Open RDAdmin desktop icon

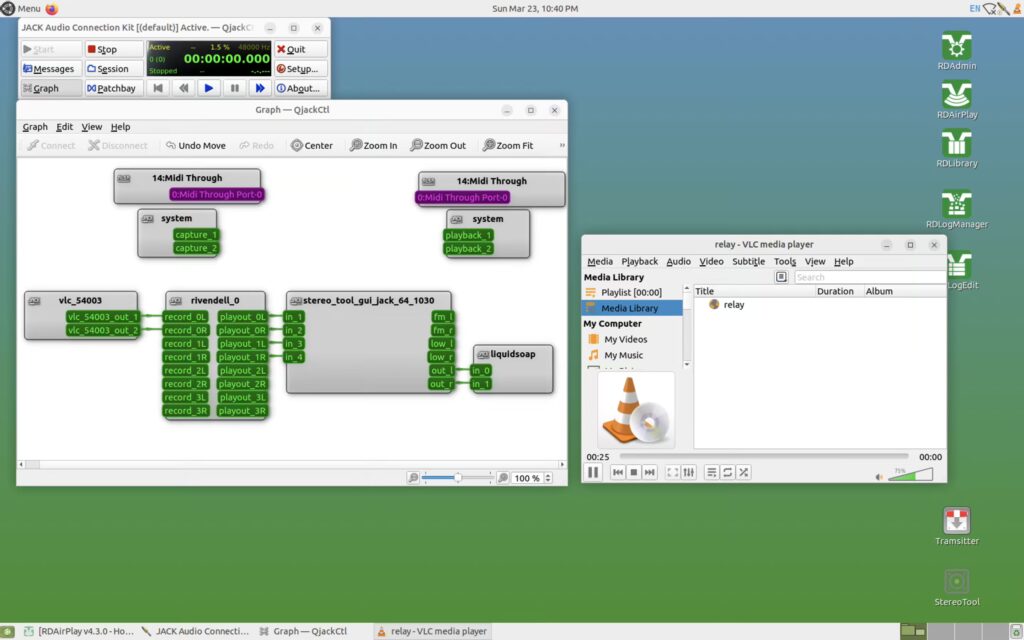[x=956, y=50]
